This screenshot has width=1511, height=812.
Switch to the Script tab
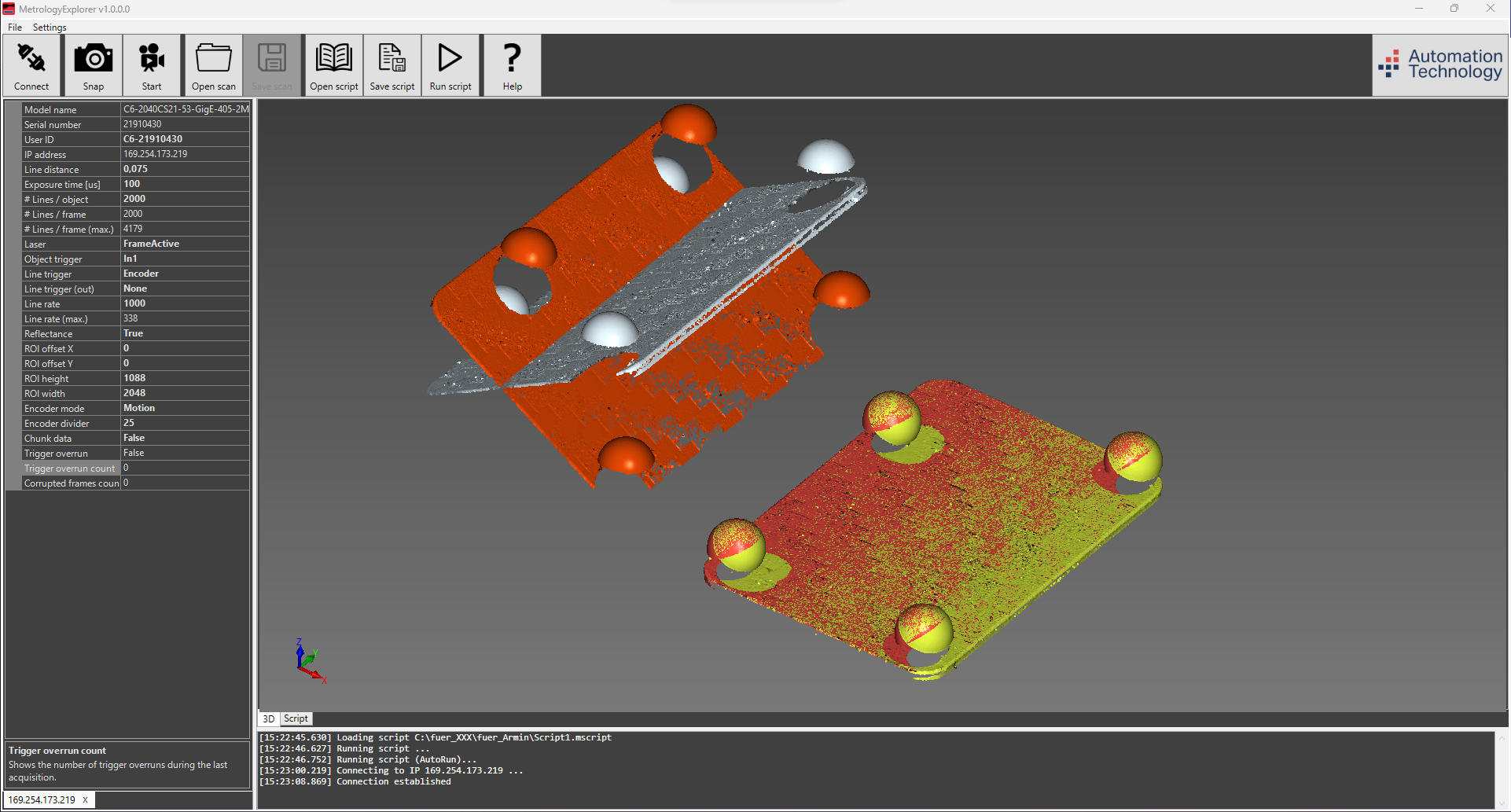pos(296,718)
